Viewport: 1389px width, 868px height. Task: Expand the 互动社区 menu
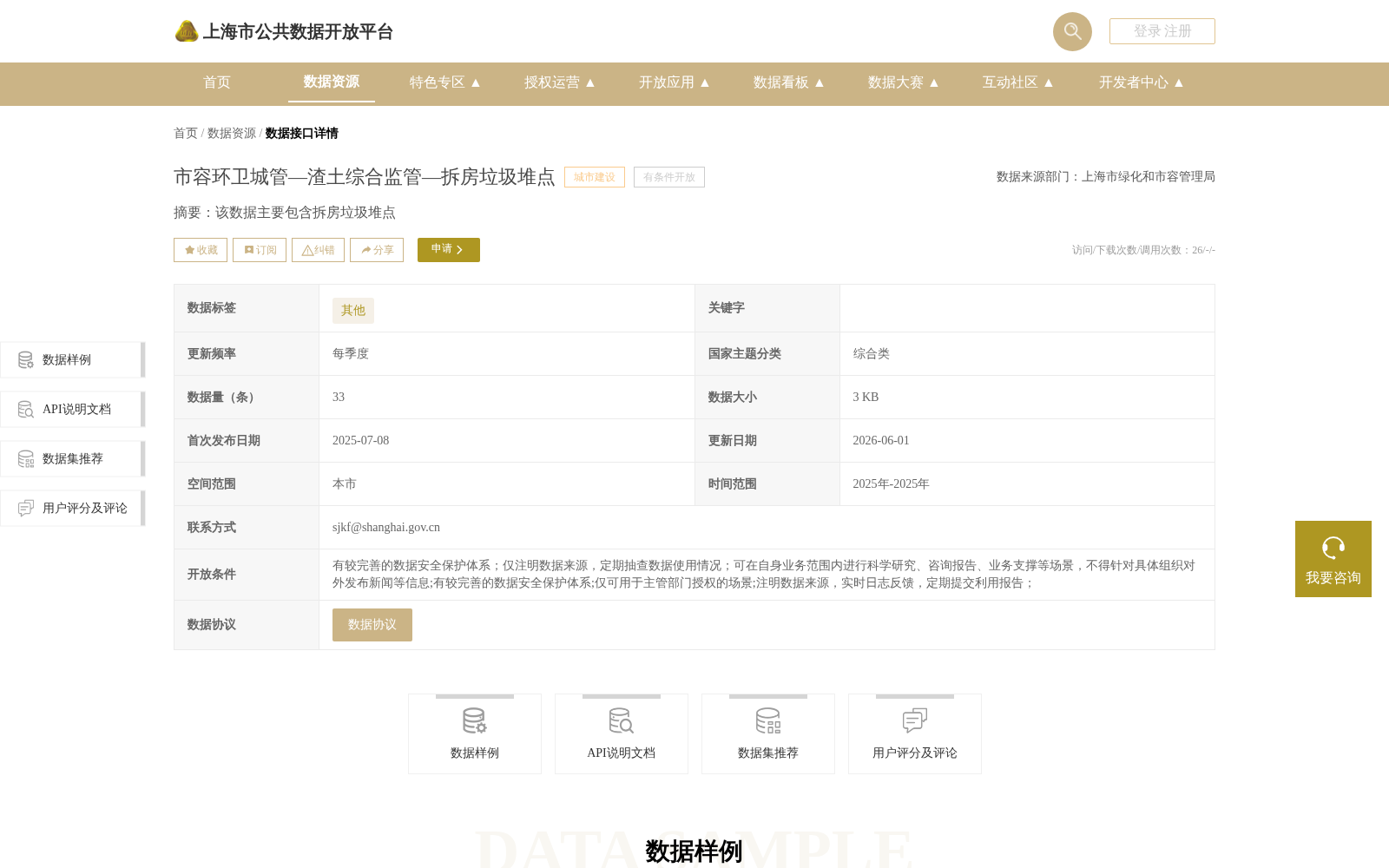[1017, 82]
